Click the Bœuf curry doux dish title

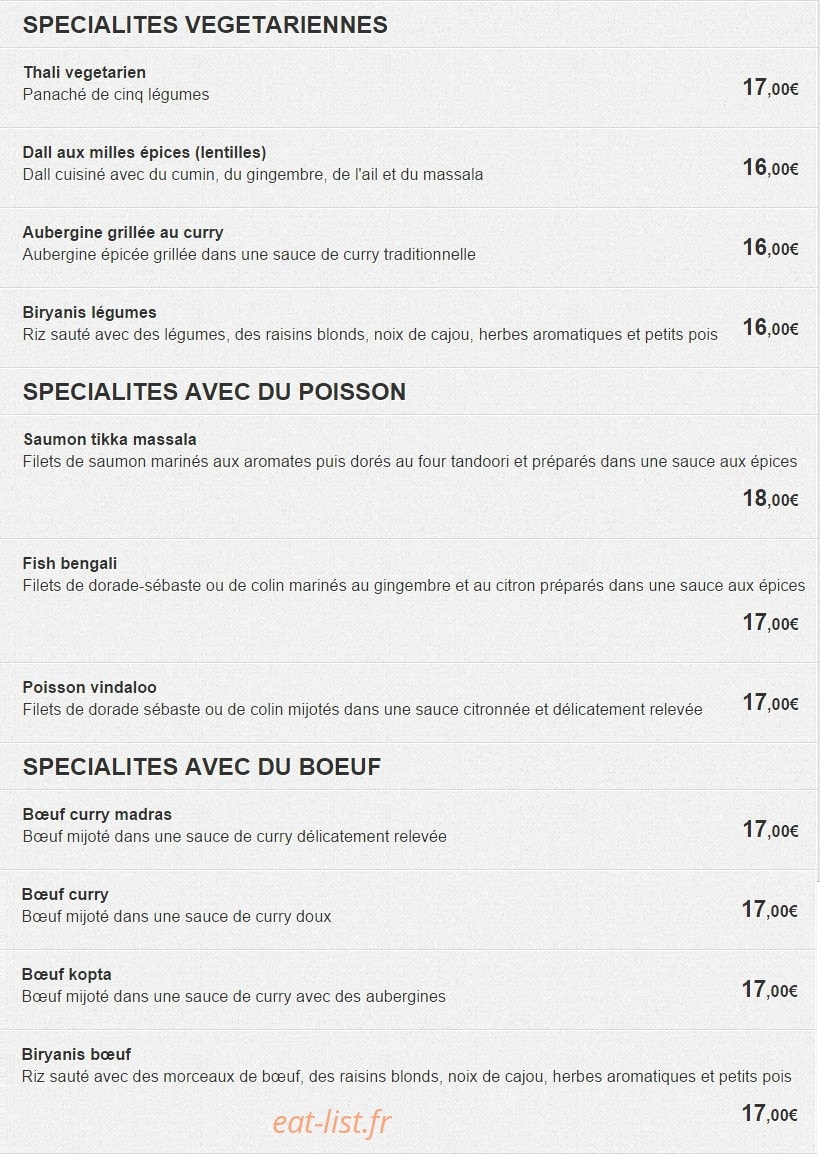(x=65, y=894)
